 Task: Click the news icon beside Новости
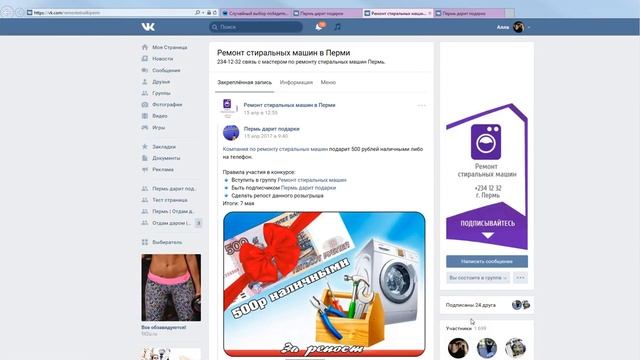pos(144,59)
